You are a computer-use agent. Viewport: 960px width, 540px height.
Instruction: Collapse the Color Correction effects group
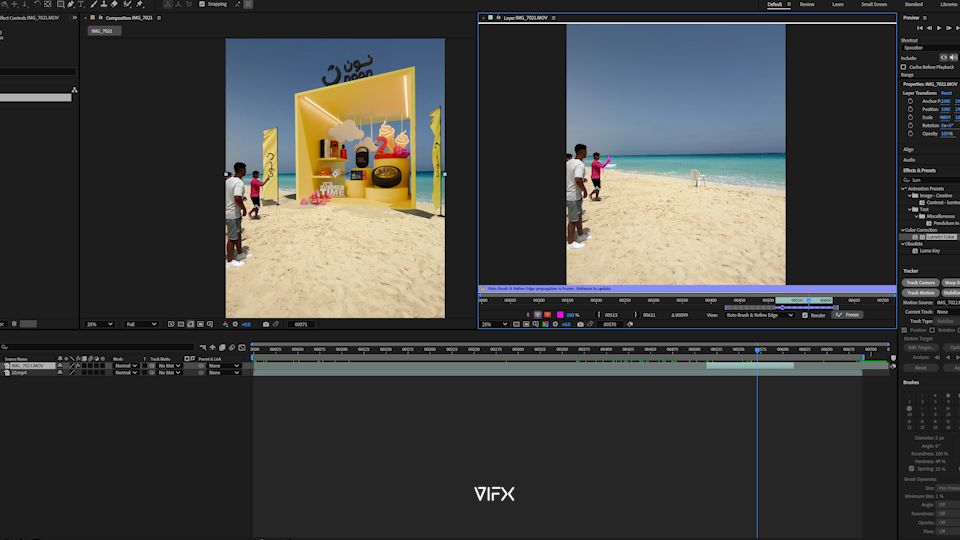[902, 230]
